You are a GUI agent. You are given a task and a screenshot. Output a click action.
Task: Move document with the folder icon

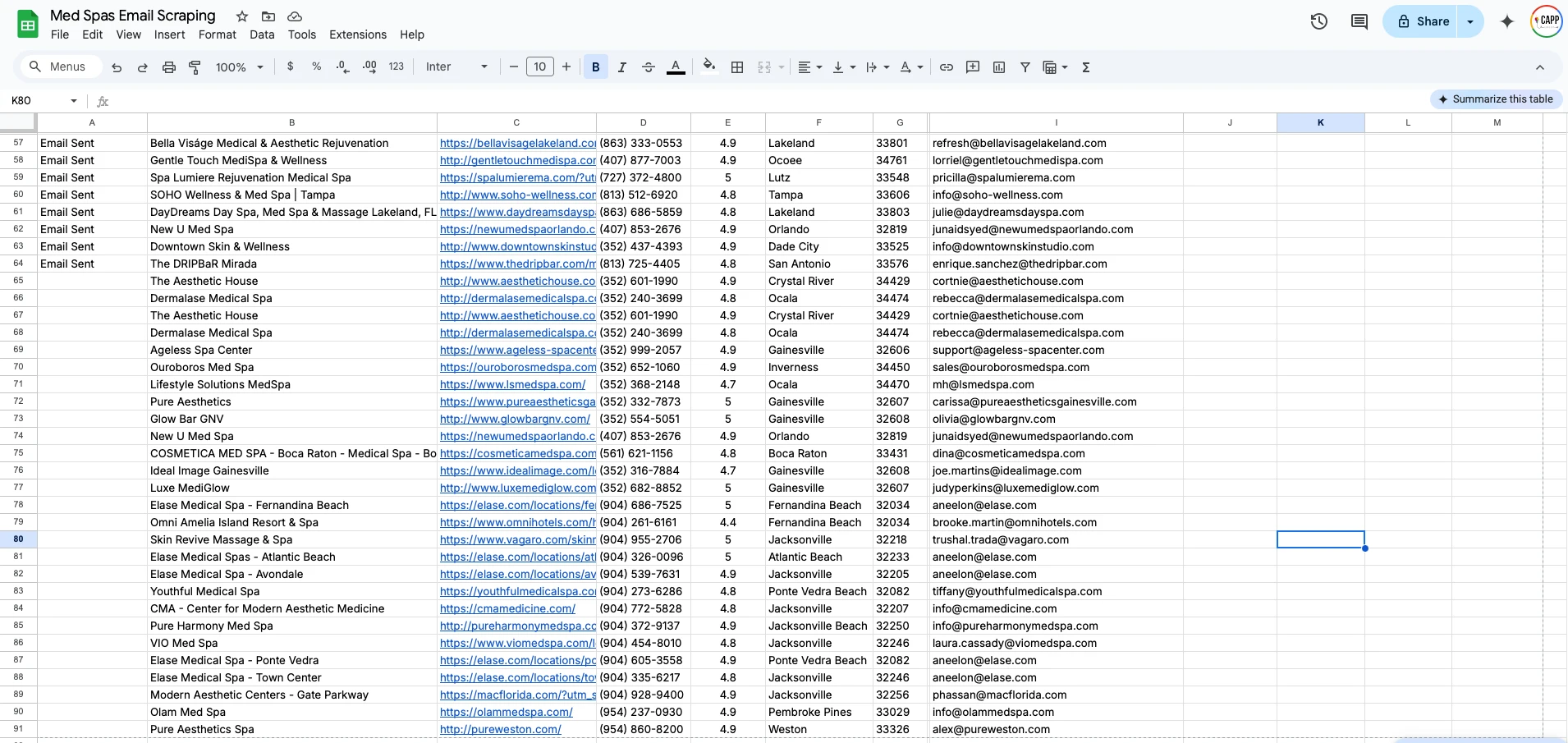tap(268, 16)
